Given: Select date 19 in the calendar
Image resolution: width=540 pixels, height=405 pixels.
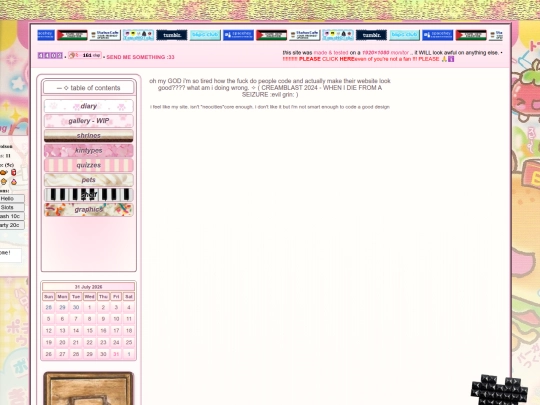Looking at the screenshot, I should [49, 342].
